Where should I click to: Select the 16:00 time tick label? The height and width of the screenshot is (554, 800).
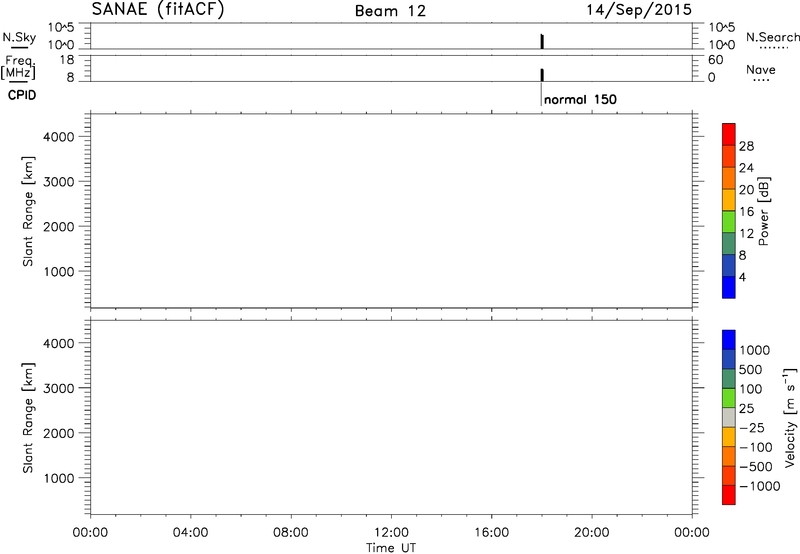click(491, 532)
